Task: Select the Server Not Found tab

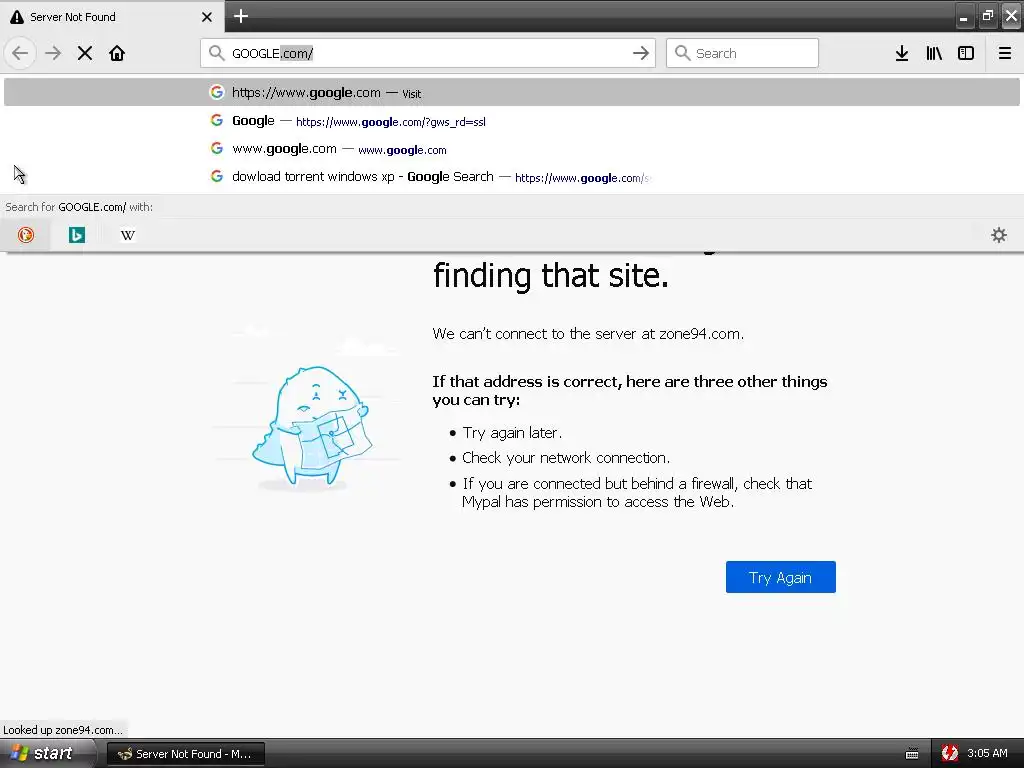Action: pyautogui.click(x=112, y=16)
